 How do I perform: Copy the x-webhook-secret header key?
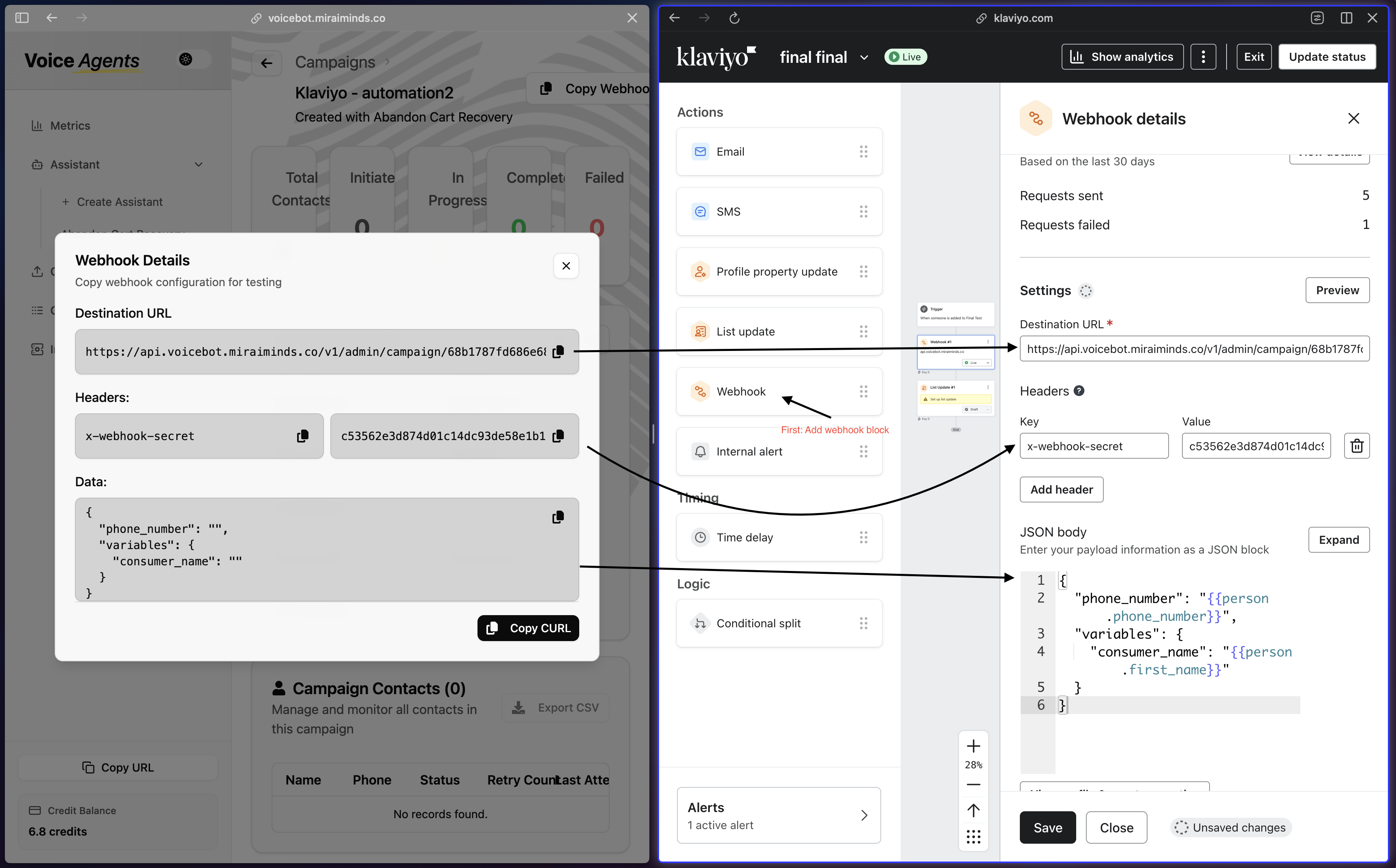pyautogui.click(x=303, y=436)
